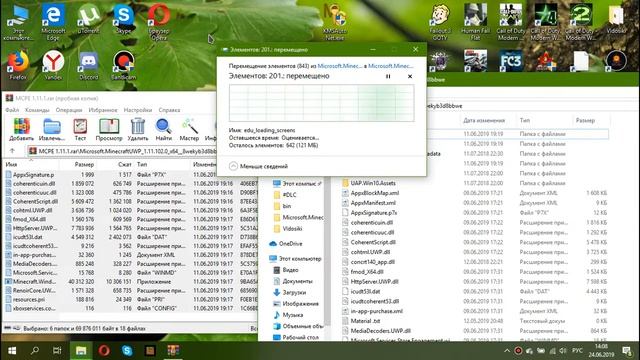640x360 pixels.
Task: Collapse details via Меньше сведений
Action: coord(258,166)
